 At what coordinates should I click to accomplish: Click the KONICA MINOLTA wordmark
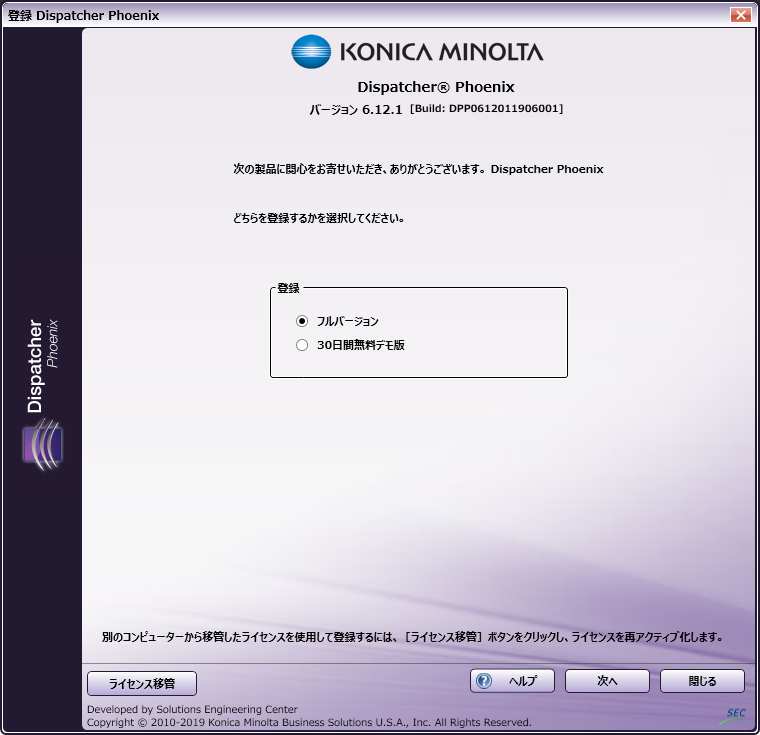442,52
